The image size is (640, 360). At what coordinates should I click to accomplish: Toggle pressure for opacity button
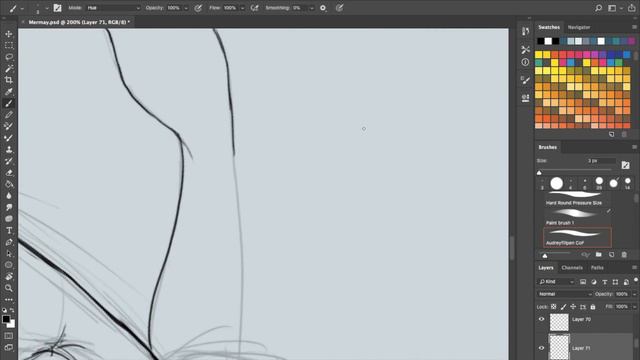(198, 8)
